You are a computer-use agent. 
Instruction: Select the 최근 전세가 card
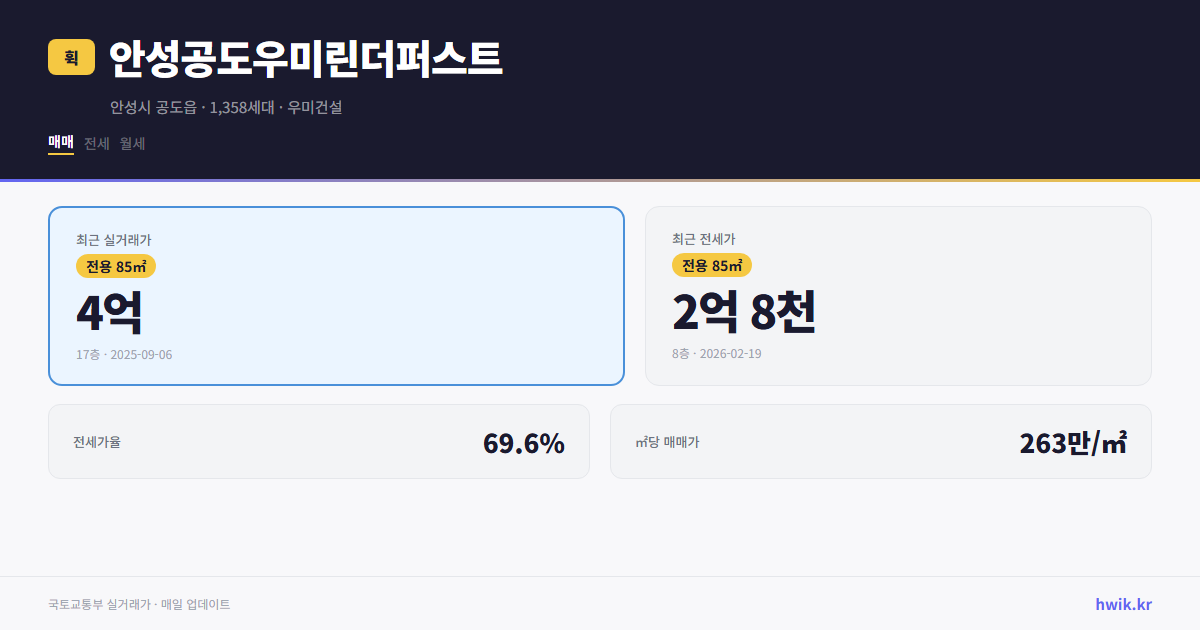tap(898, 295)
